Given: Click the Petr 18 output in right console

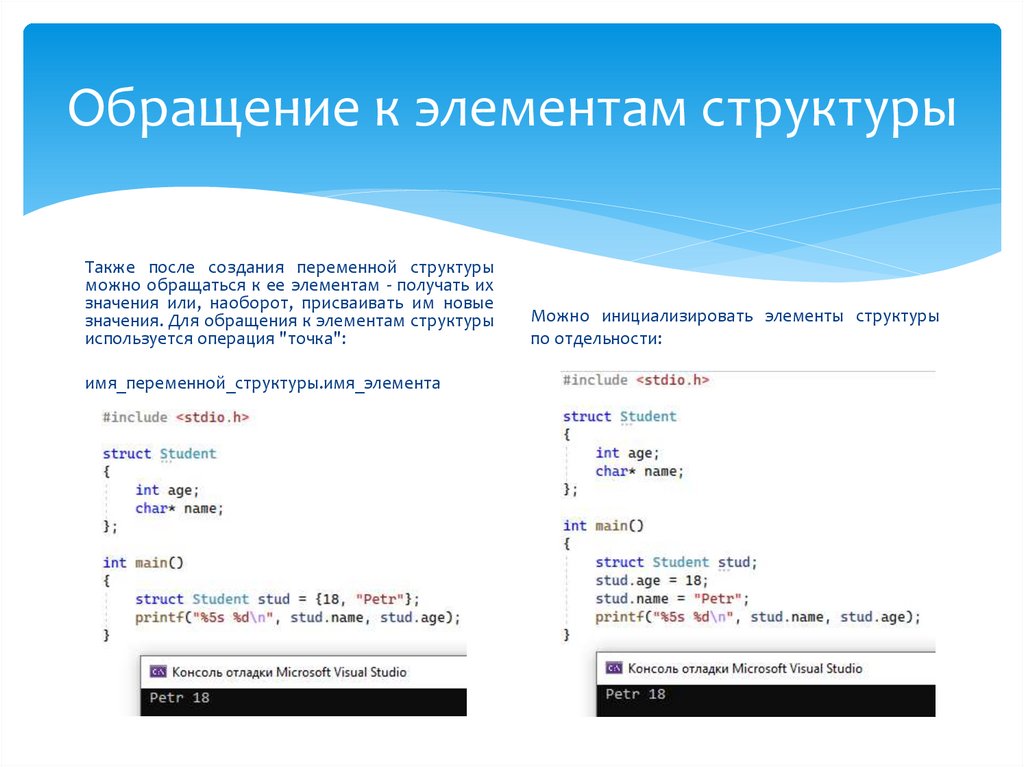Looking at the screenshot, I should point(637,693).
